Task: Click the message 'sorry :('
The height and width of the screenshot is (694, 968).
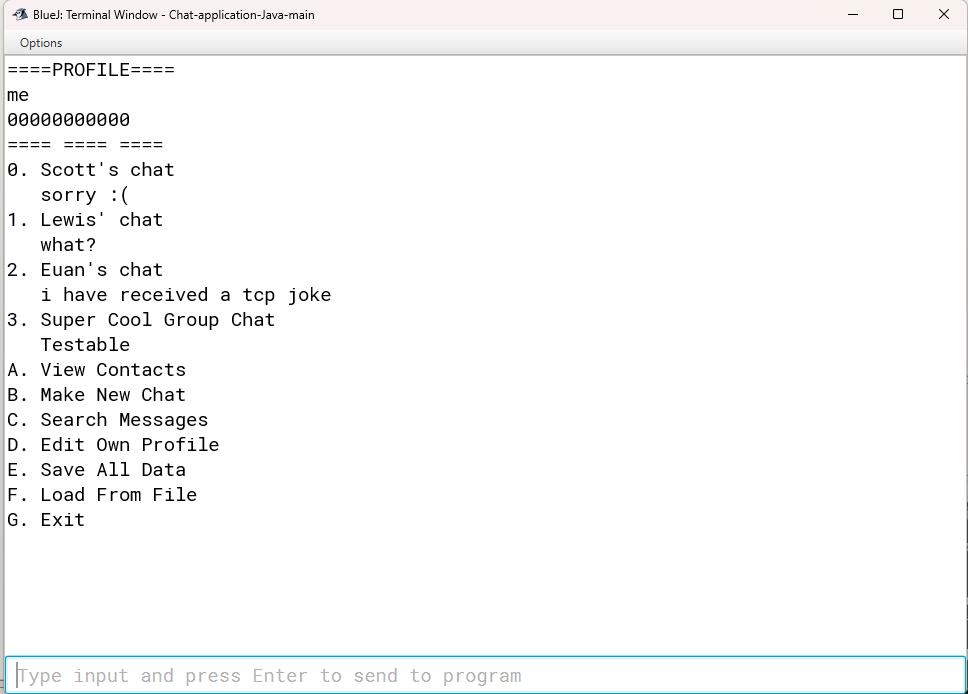Action: (x=85, y=195)
